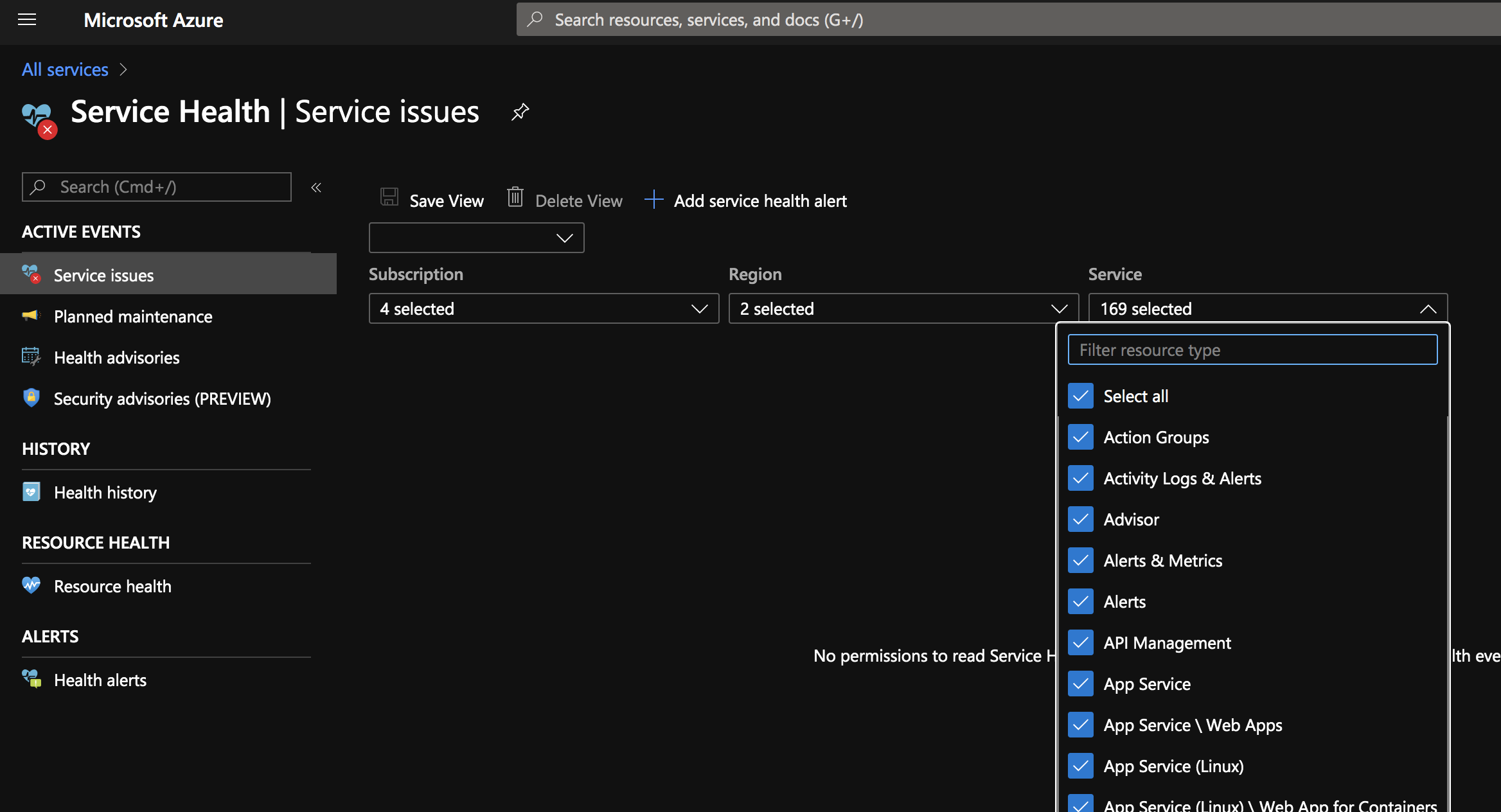The height and width of the screenshot is (812, 1501).
Task: Uncheck App Service \ Web Apps checkbox
Action: point(1081,725)
